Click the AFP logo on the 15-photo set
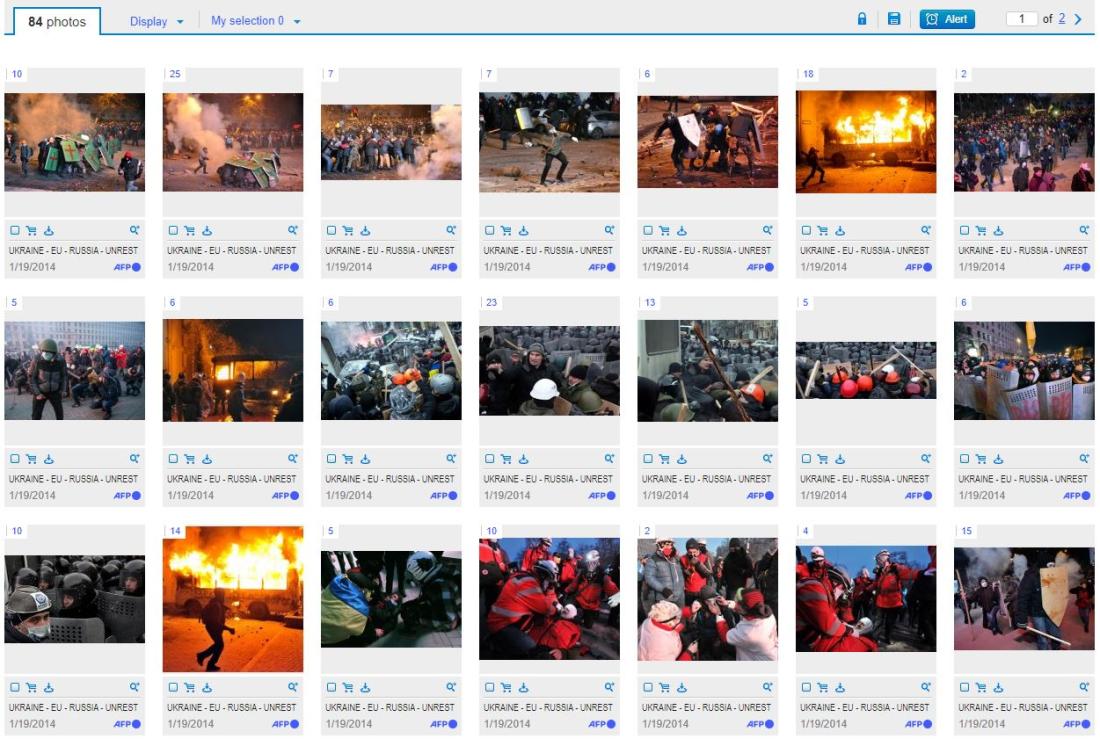The height and width of the screenshot is (739, 1100). click(1076, 724)
